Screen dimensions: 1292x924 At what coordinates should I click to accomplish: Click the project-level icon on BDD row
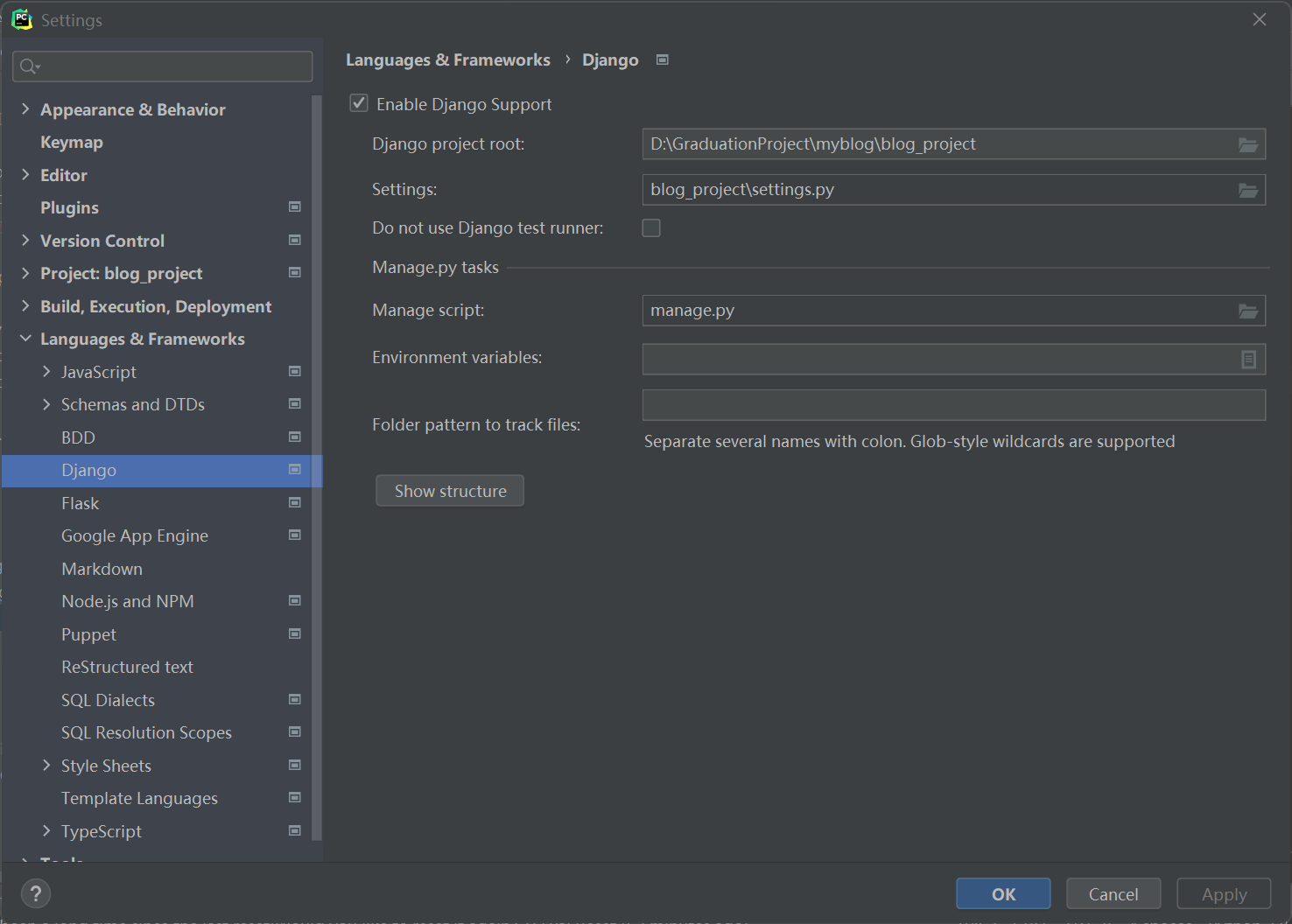[295, 437]
